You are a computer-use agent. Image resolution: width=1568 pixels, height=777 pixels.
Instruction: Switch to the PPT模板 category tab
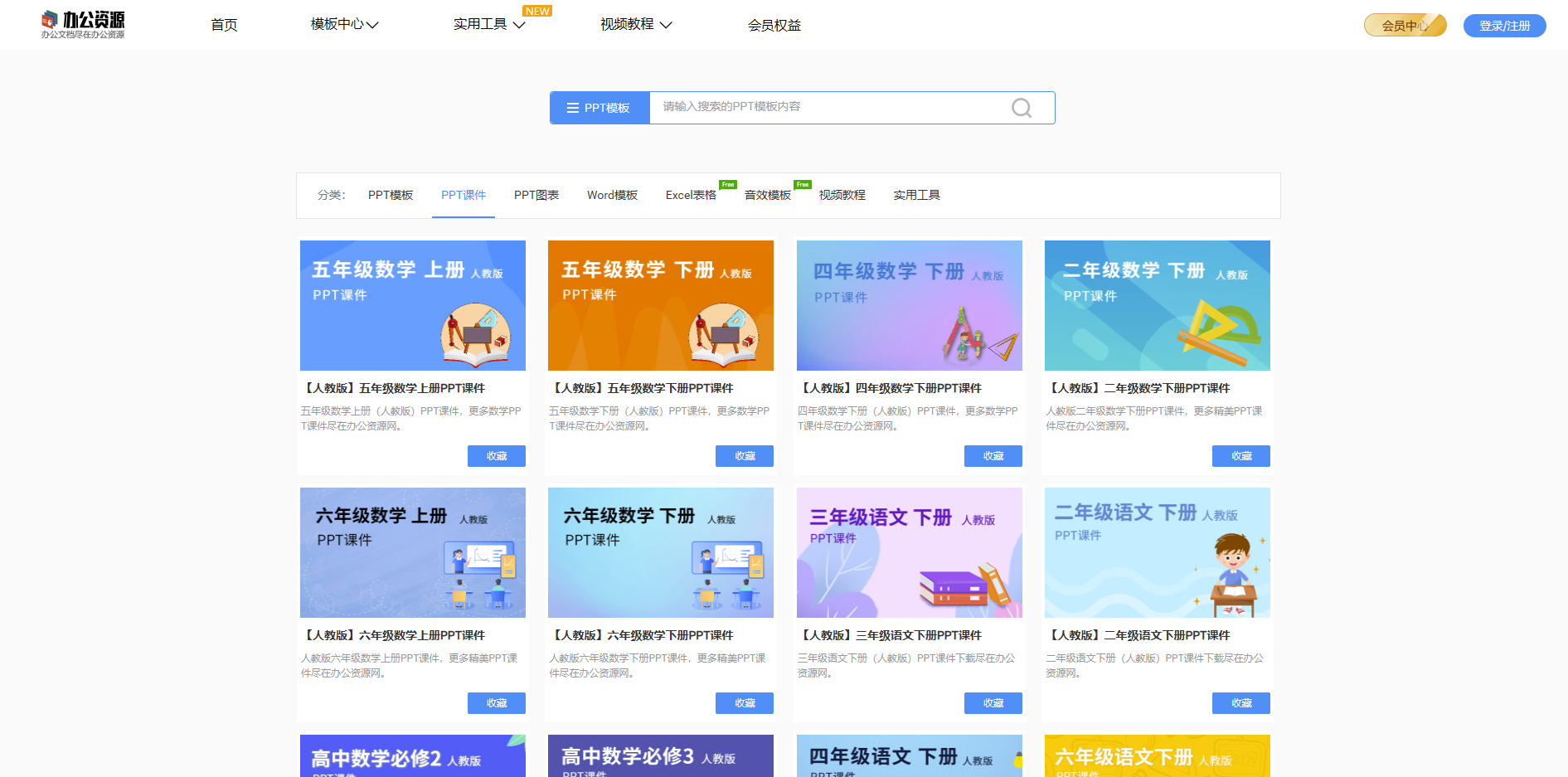[391, 195]
